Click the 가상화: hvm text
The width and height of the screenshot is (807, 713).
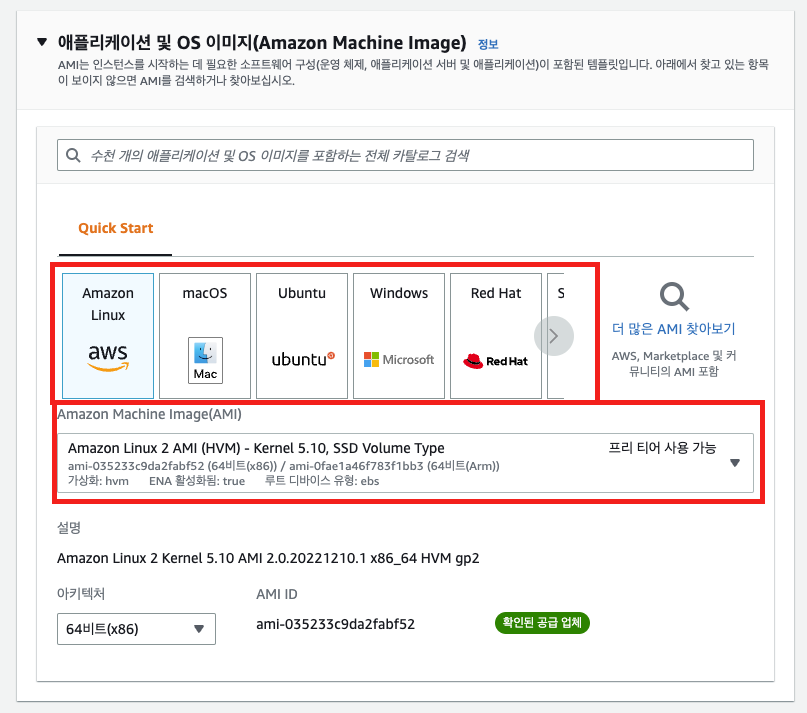pyautogui.click(x=98, y=481)
